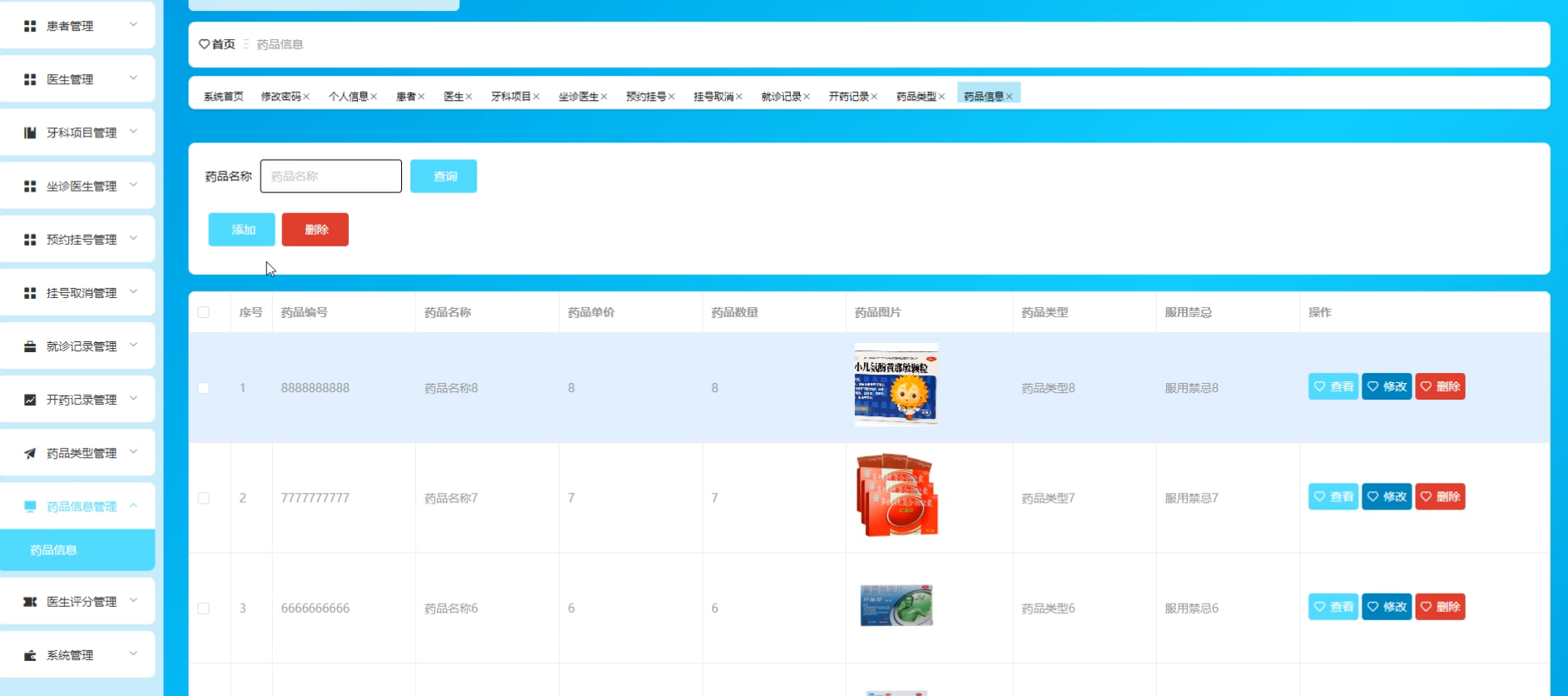Click the 挂号取消管理 grid icon

pos(30,293)
